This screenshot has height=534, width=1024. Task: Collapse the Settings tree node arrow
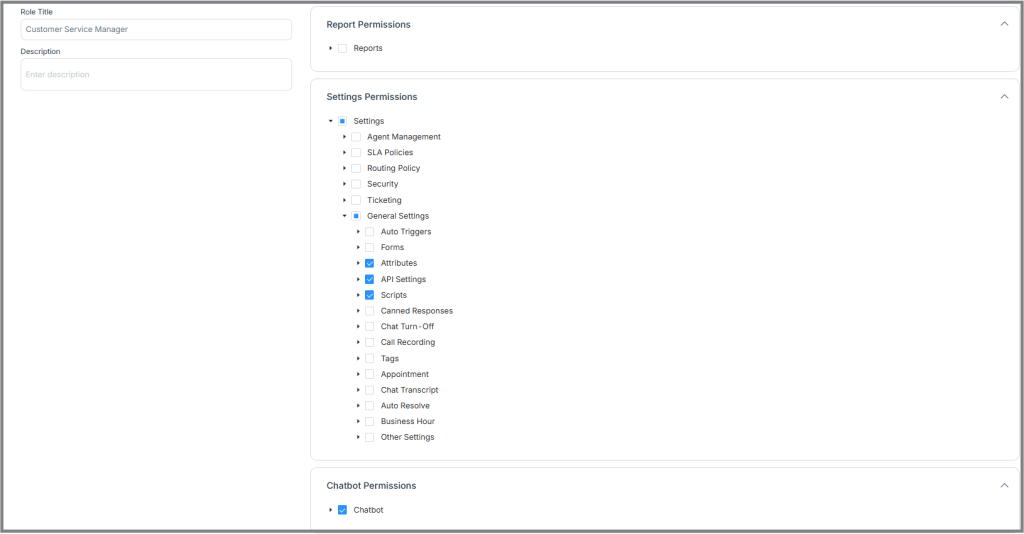click(x=330, y=121)
